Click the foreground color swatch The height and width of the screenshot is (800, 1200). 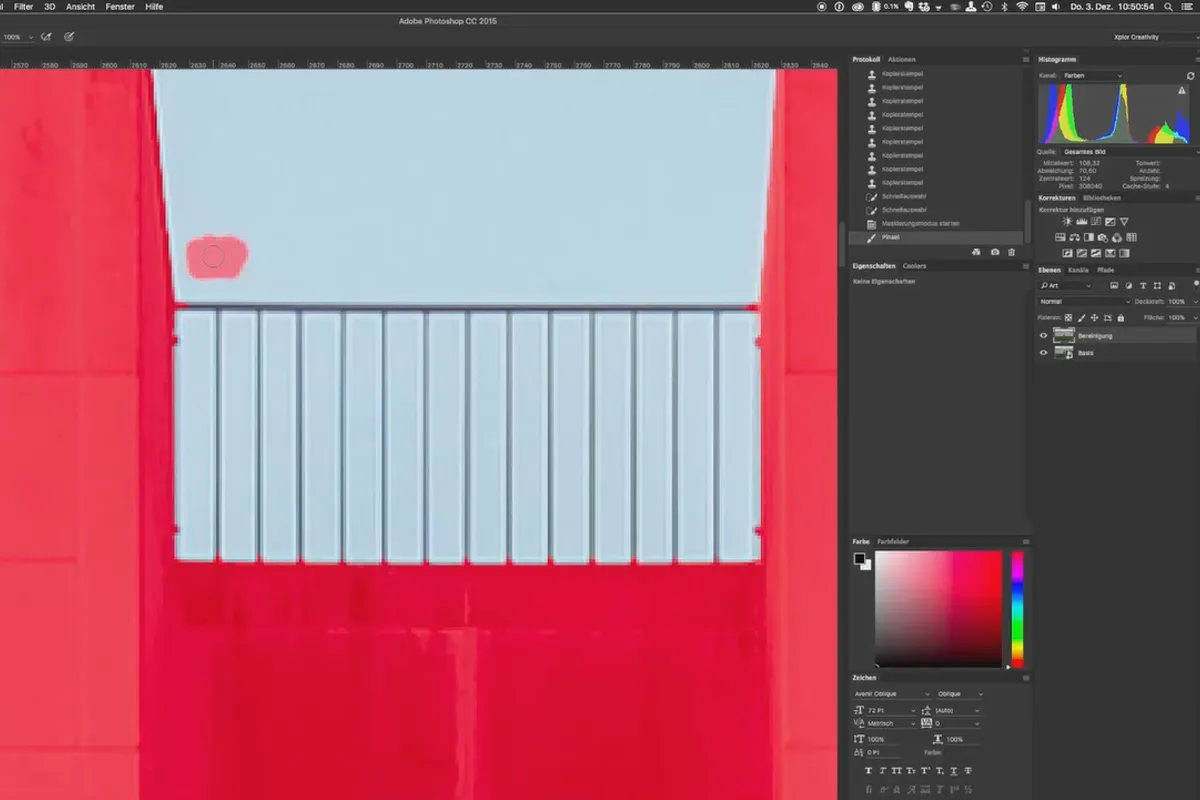tap(859, 559)
